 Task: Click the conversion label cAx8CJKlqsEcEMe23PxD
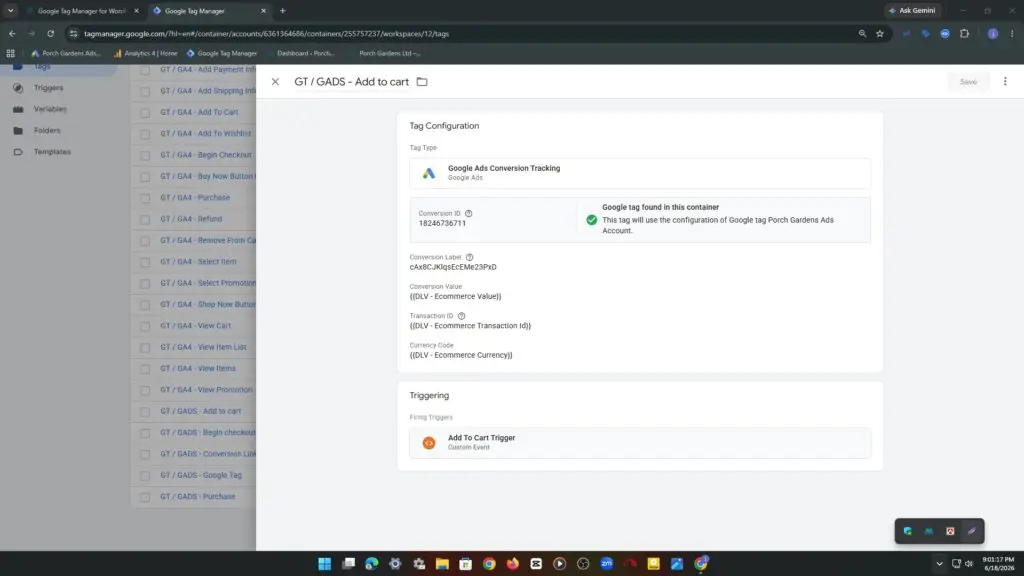point(453,267)
